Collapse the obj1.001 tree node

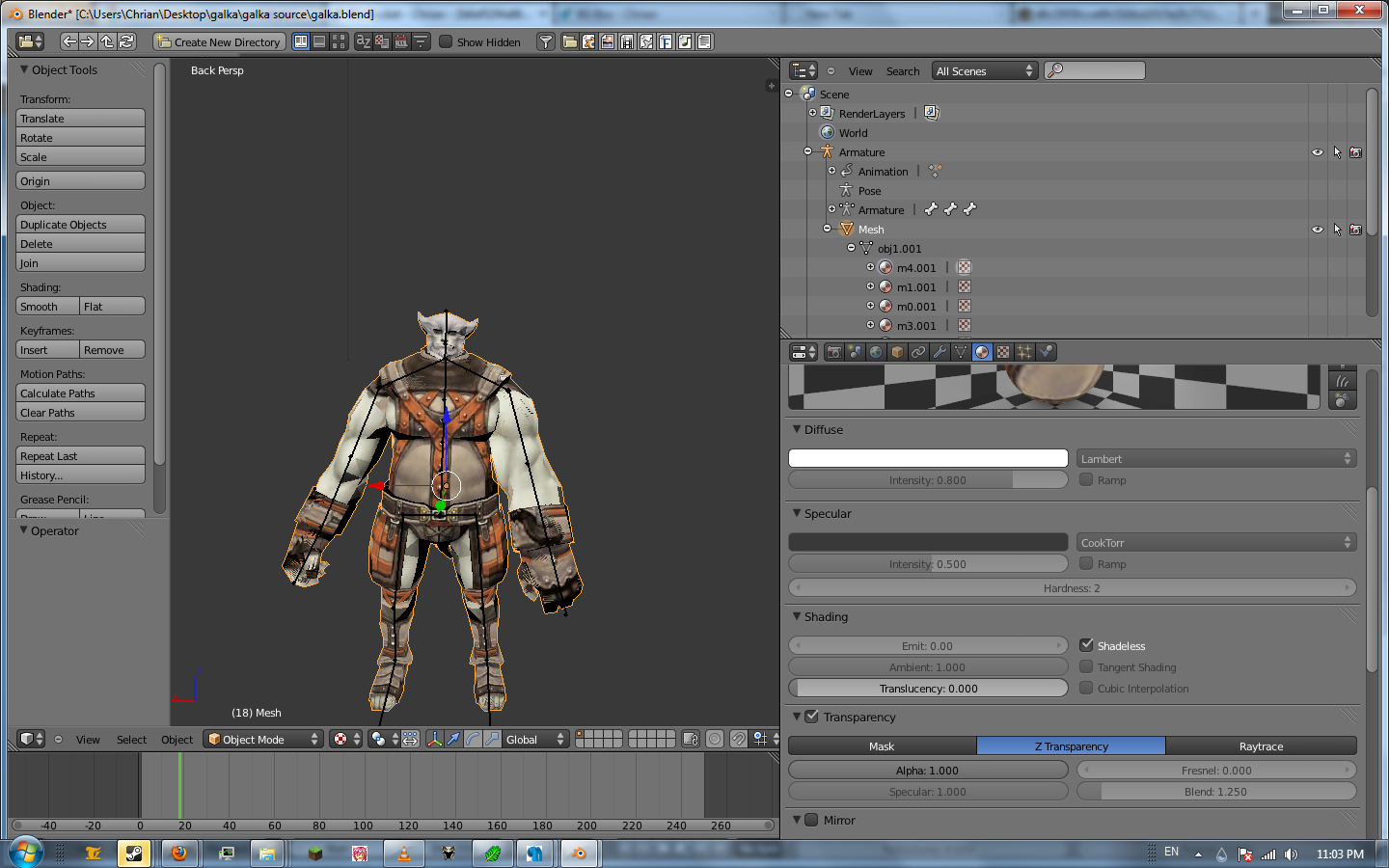(851, 248)
